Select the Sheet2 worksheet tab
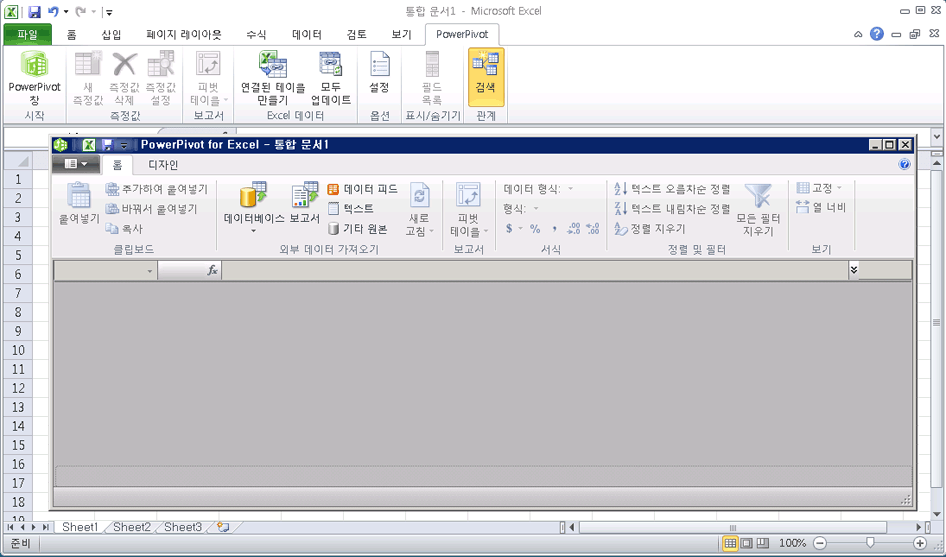This screenshot has width=946, height=557. 132,527
